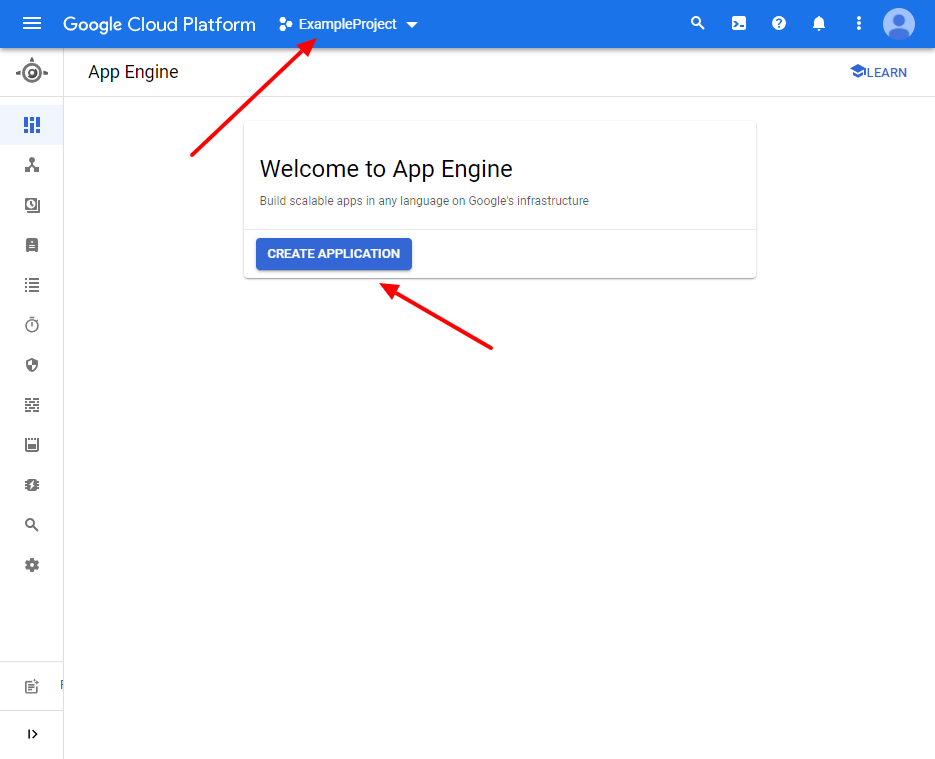Image resolution: width=935 pixels, height=759 pixels.
Task: Open the Release notes sidebar icon
Action: coord(32,686)
